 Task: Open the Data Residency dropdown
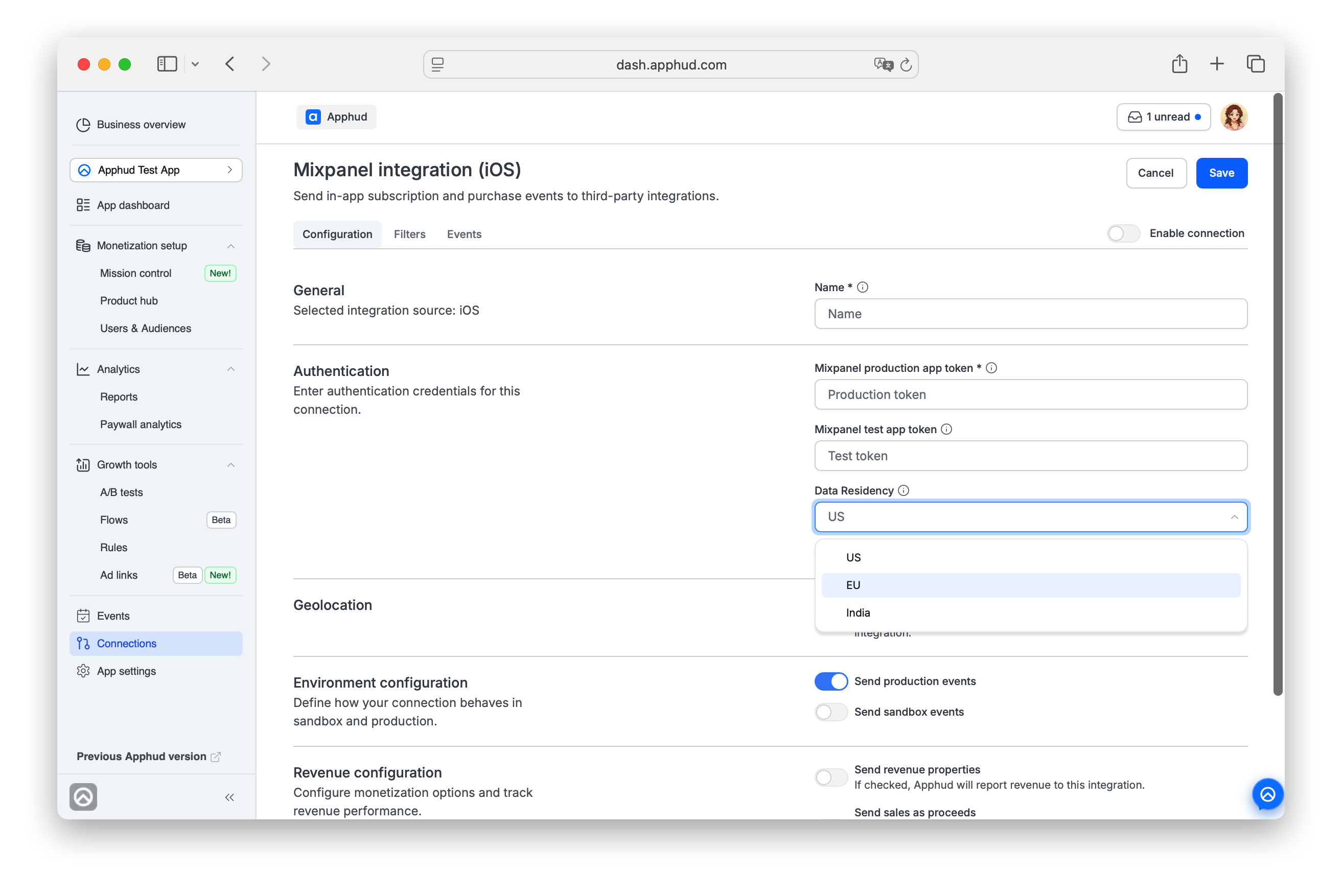1030,516
